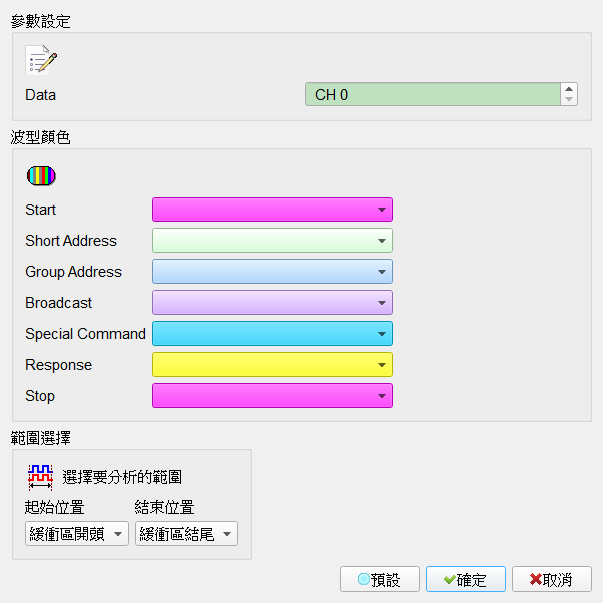The image size is (603, 603).
Task: Click the parameter settings notepad pencil icon
Action: 41,60
